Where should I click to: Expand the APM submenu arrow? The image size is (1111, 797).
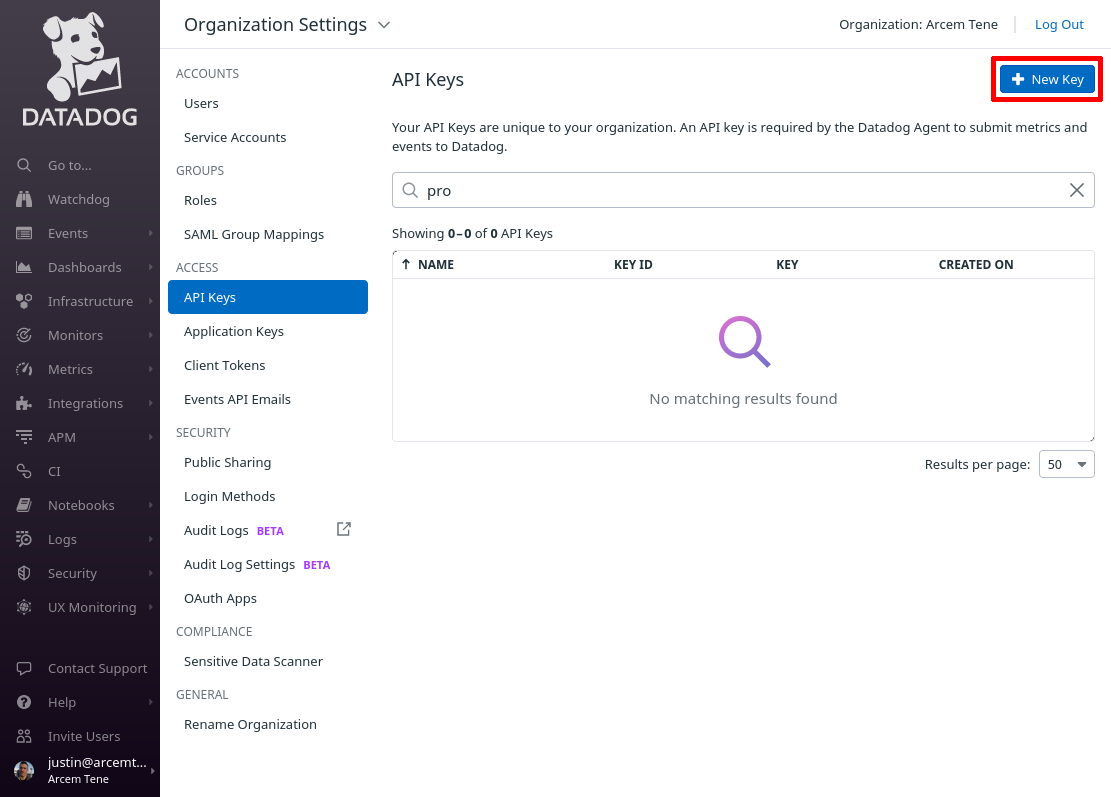pos(151,437)
